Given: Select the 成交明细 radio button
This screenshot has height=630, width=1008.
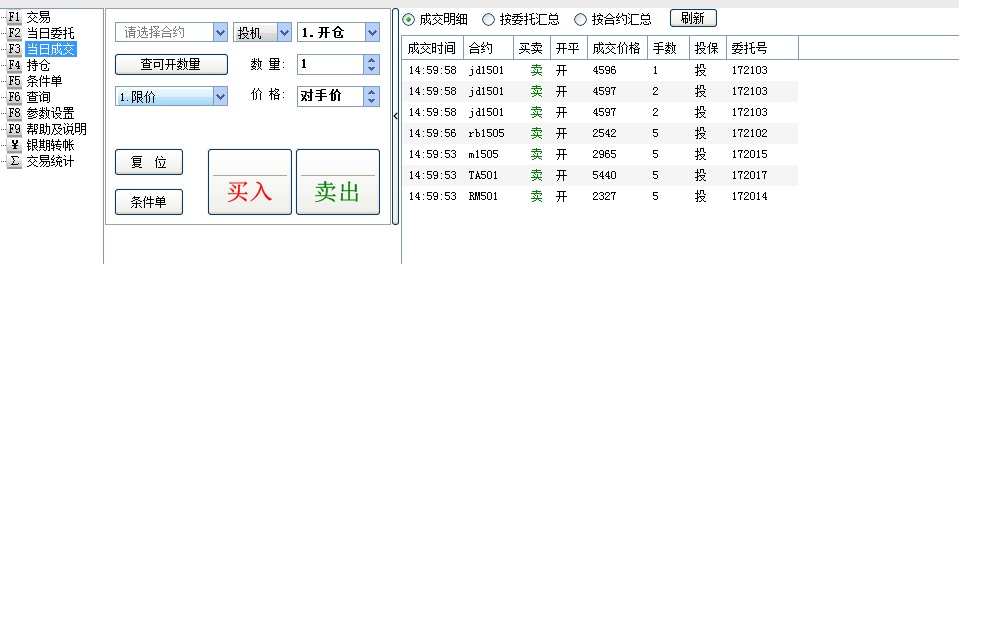Looking at the screenshot, I should 409,19.
